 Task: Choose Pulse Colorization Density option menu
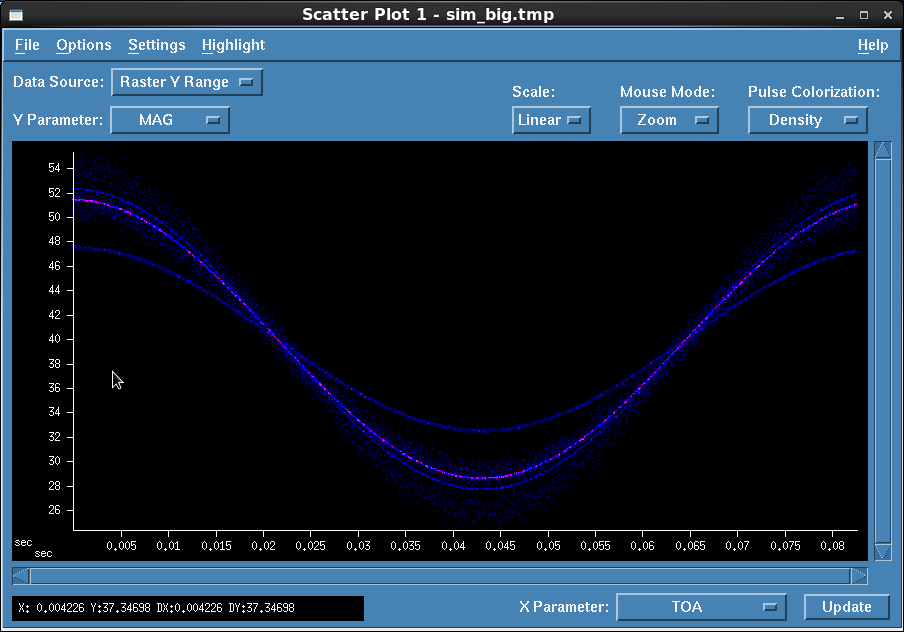coord(807,120)
